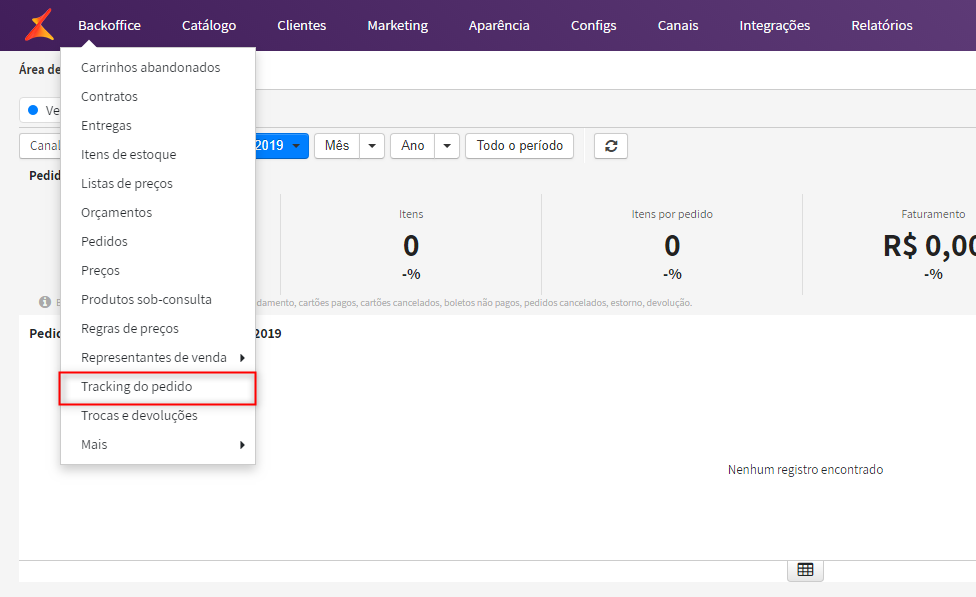976x597 pixels.
Task: Click the refresh icon button
Action: [611, 146]
